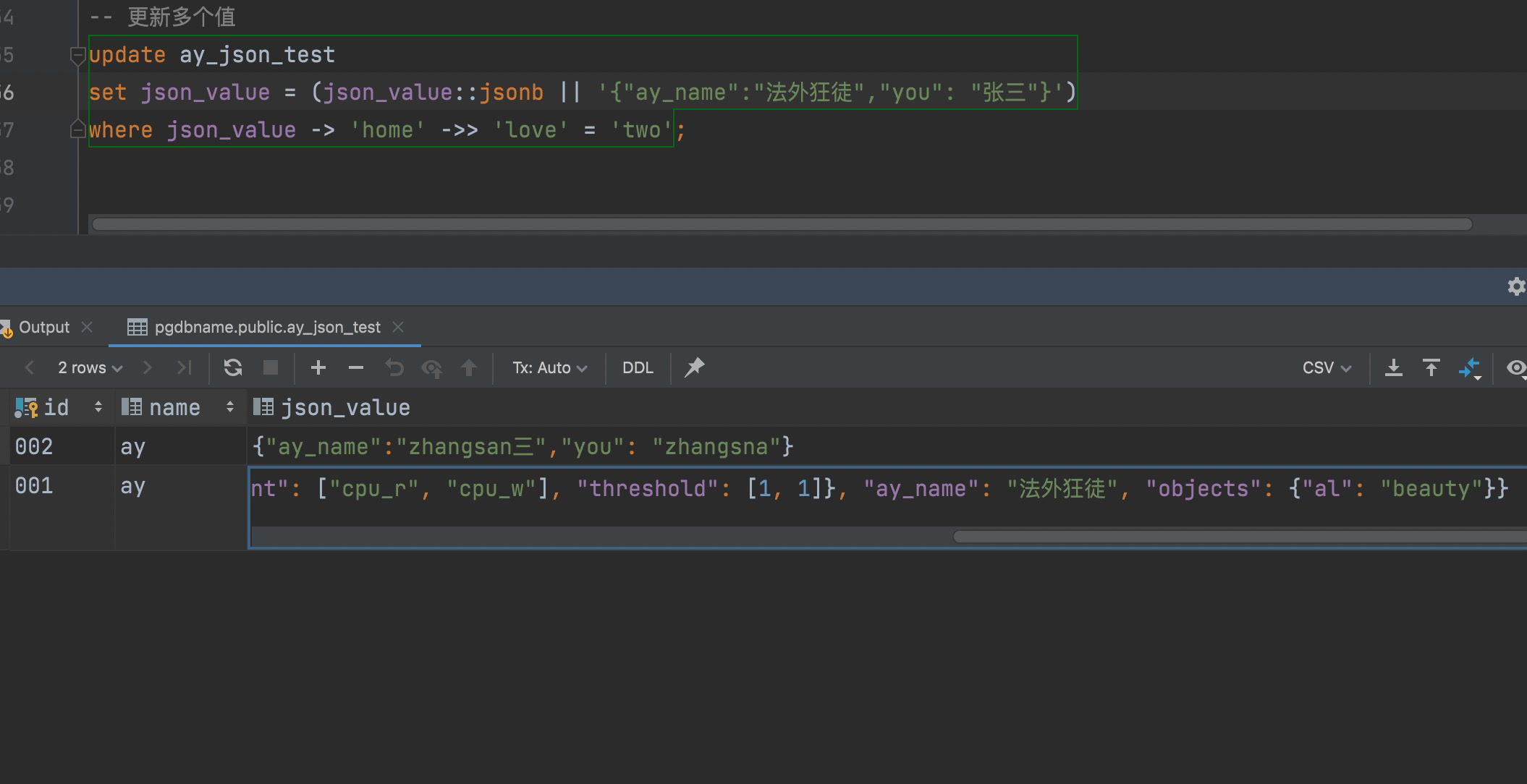Toggle sort on the name column

229,406
